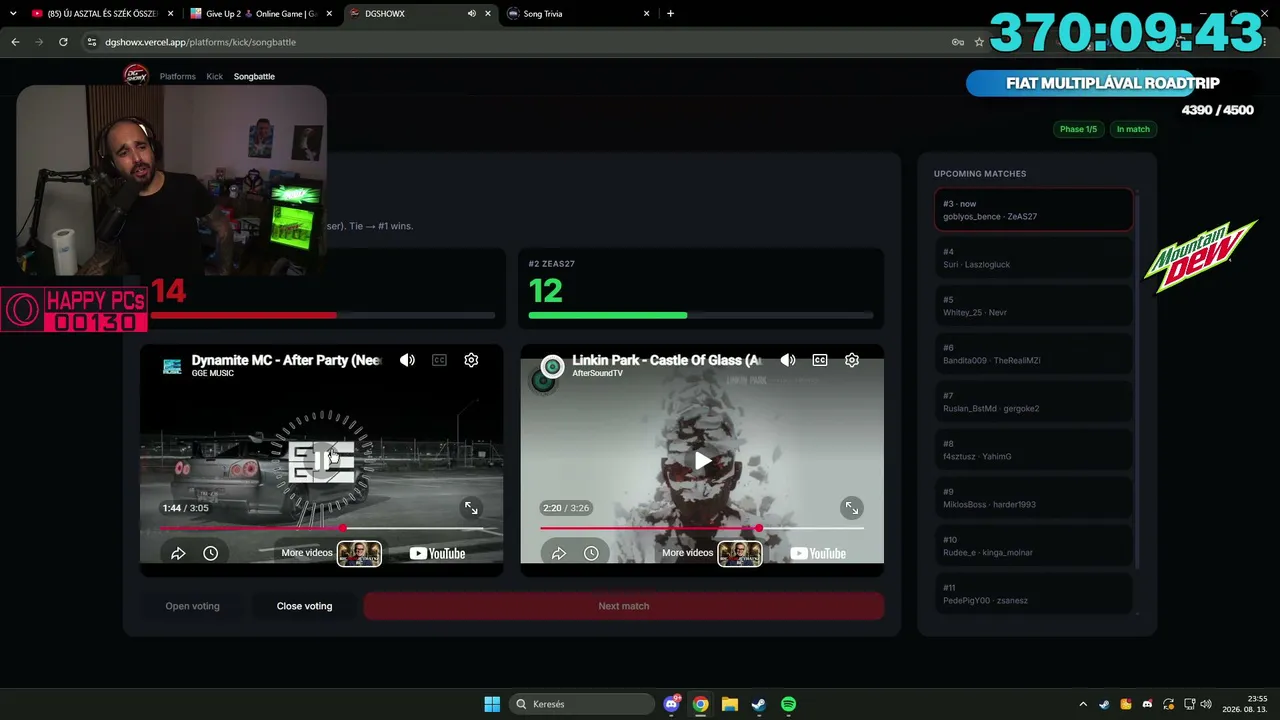This screenshot has height=720, width=1280.
Task: Select match #8 f4sztusz vs YahimG
Action: pos(1034,450)
